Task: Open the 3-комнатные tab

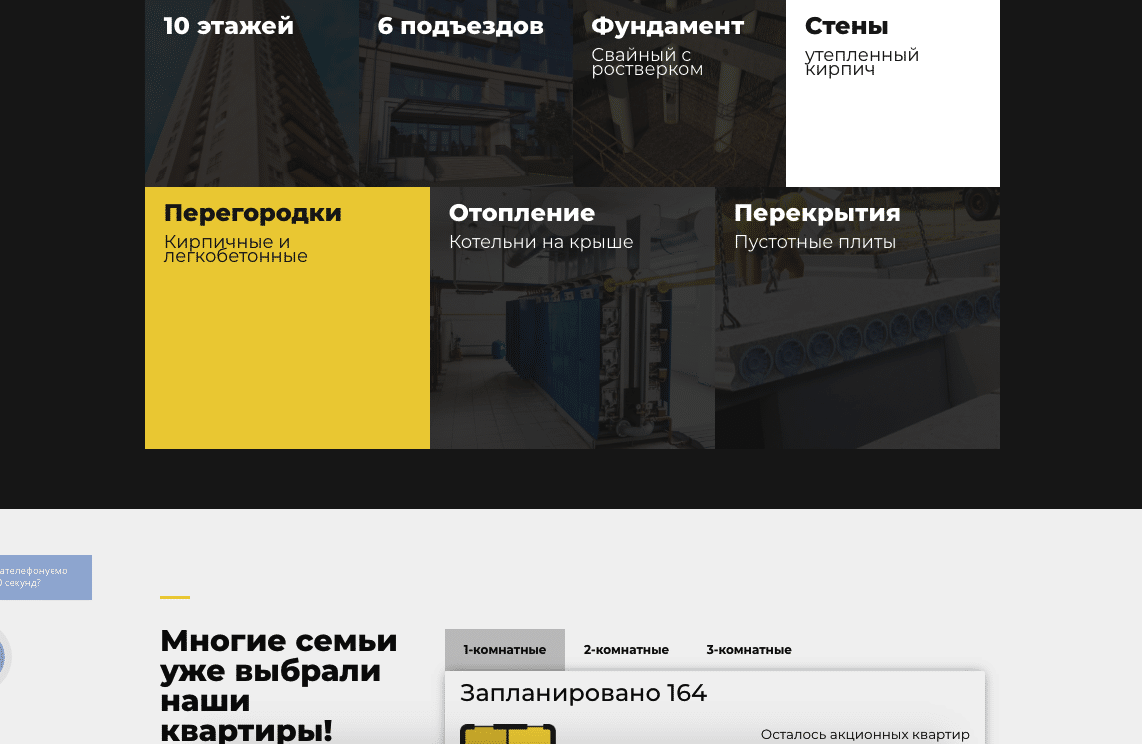Action: (748, 650)
